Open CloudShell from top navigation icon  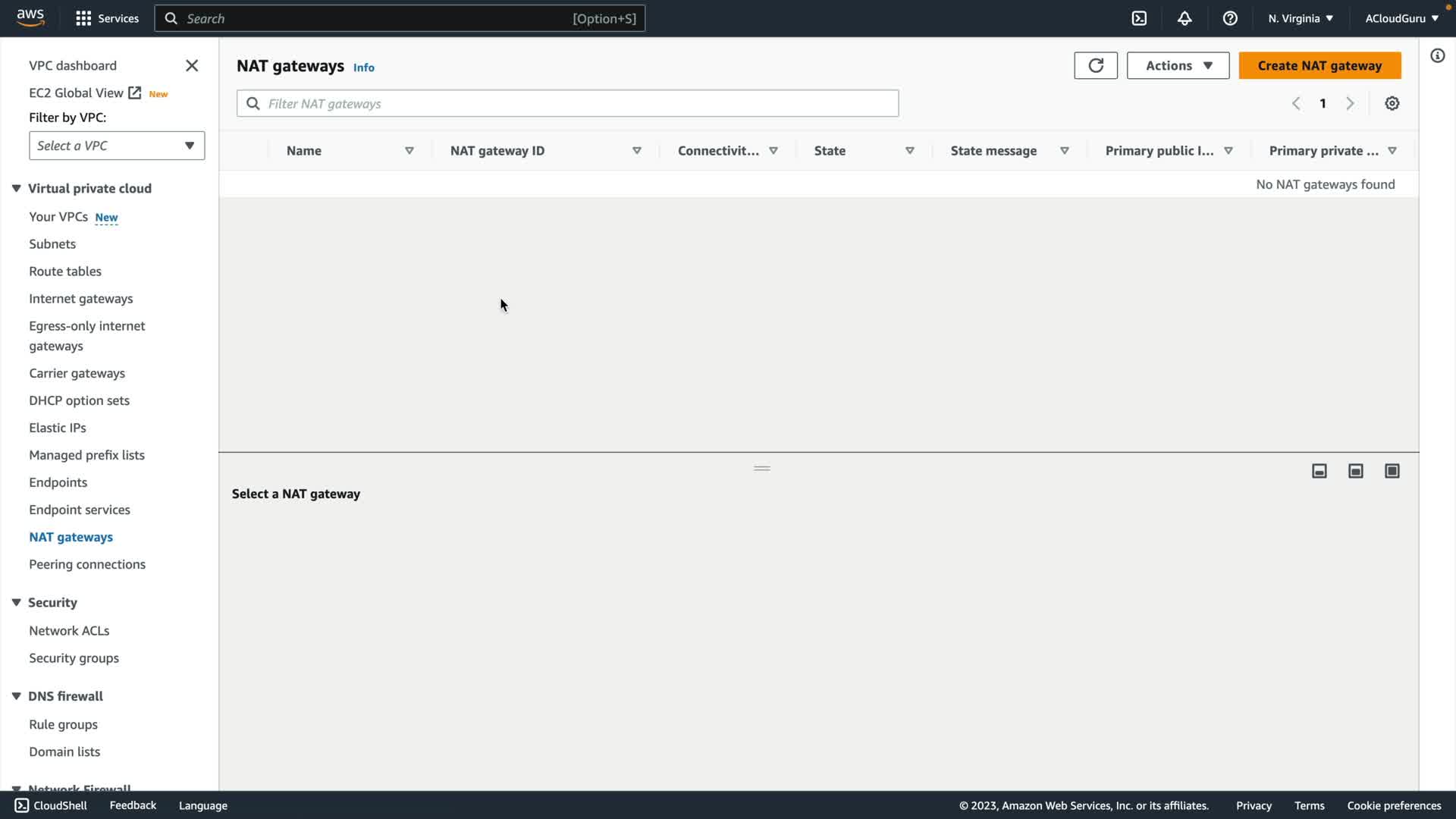pos(1139,18)
